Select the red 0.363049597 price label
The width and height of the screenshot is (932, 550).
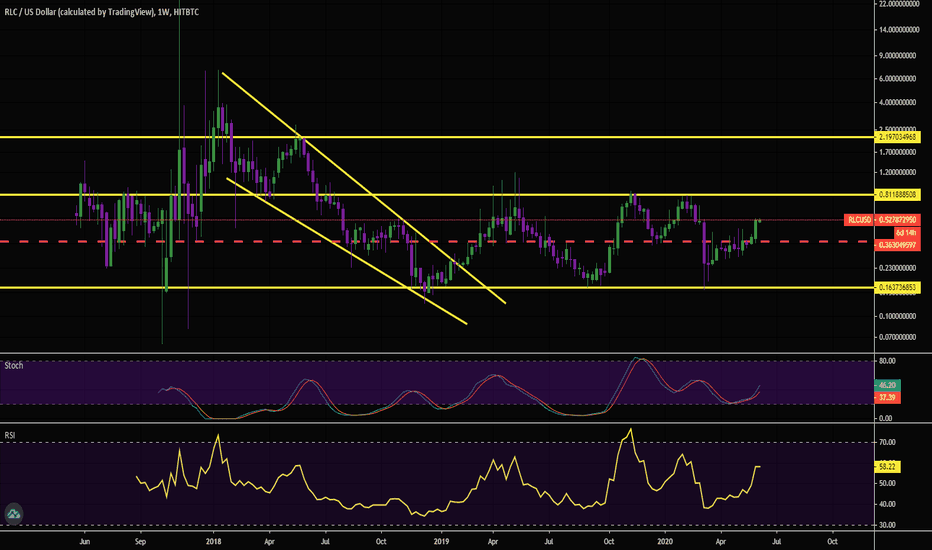(898, 245)
